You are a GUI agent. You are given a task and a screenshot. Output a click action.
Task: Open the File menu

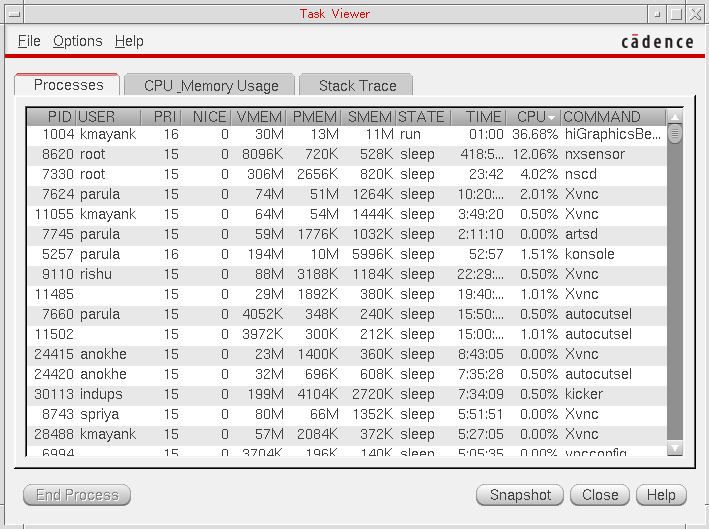point(29,41)
